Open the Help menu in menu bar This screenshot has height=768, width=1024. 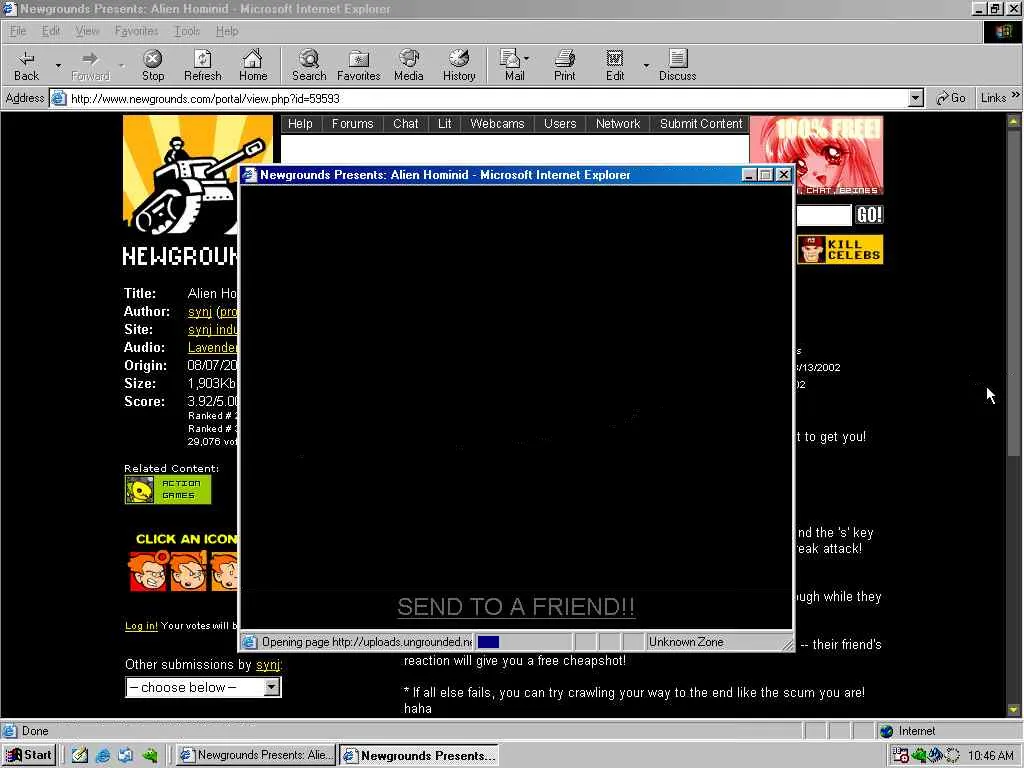point(227,31)
